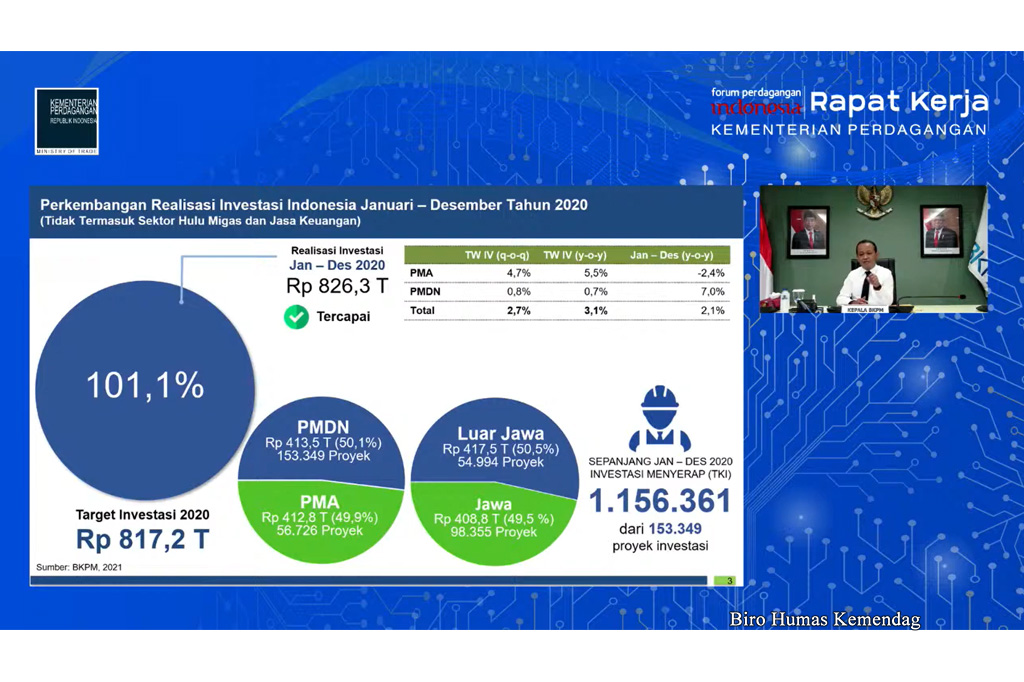
Task: Click the 'Jan – Des (y-o-y)' column header
Action: click(x=672, y=255)
